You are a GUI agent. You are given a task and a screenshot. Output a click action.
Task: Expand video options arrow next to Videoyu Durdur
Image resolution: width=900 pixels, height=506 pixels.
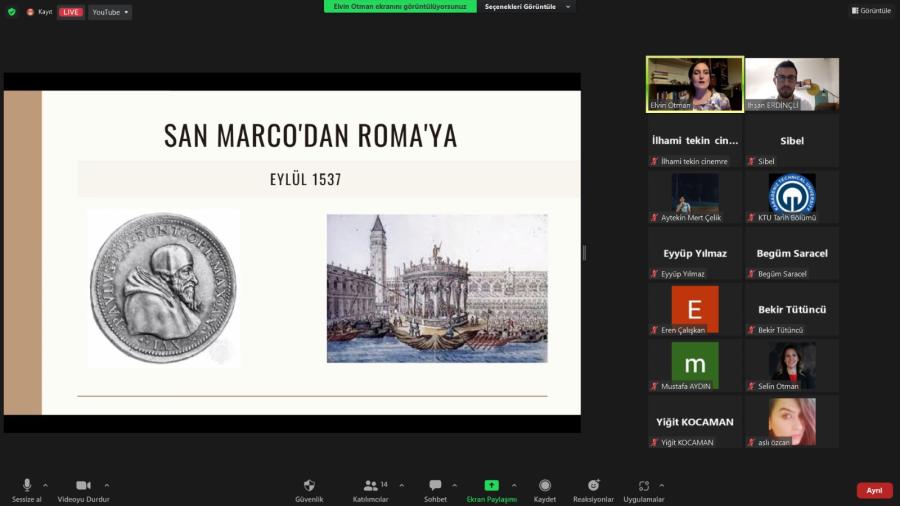coord(107,485)
